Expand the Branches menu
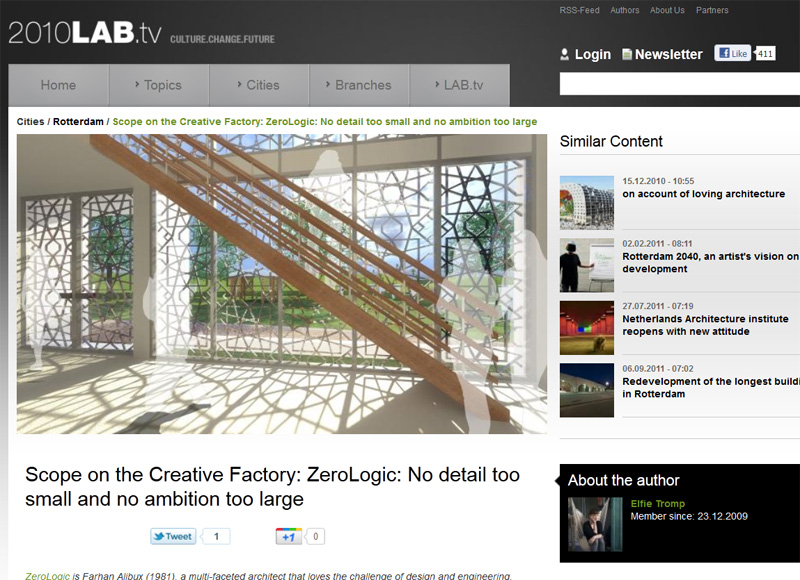This screenshot has width=800, height=580. coord(359,85)
